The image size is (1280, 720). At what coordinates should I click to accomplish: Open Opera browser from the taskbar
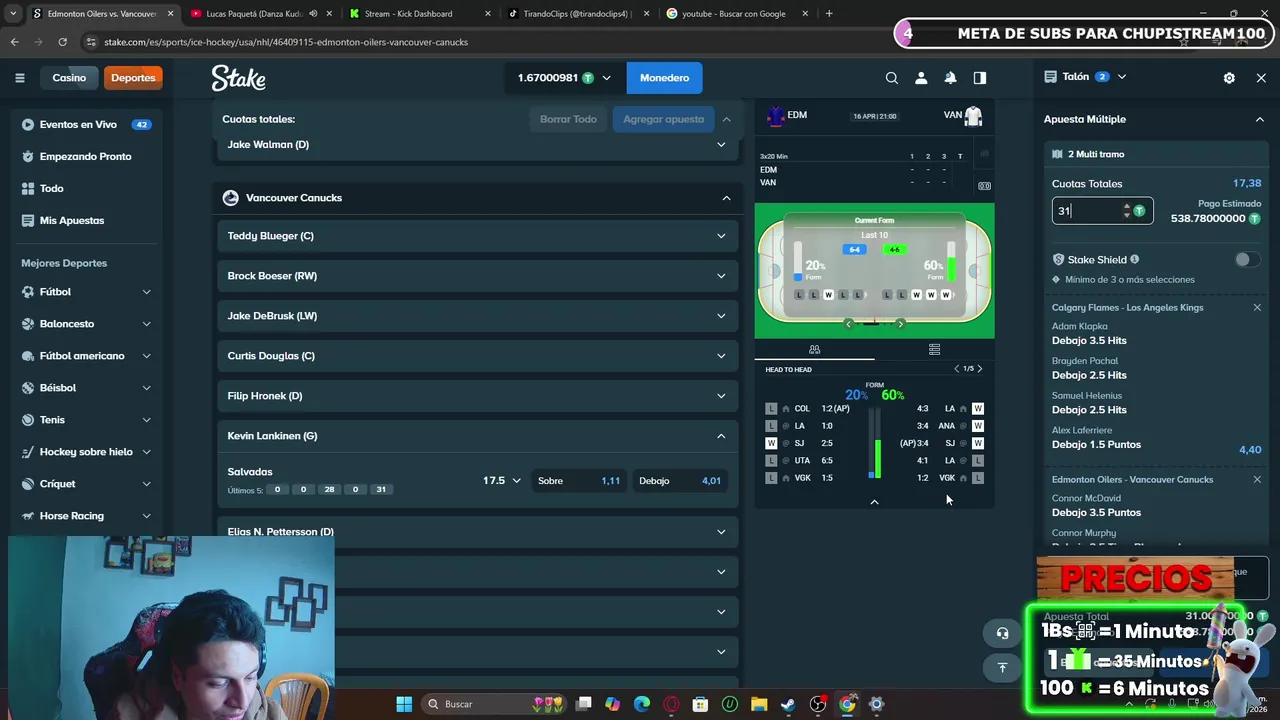671,704
